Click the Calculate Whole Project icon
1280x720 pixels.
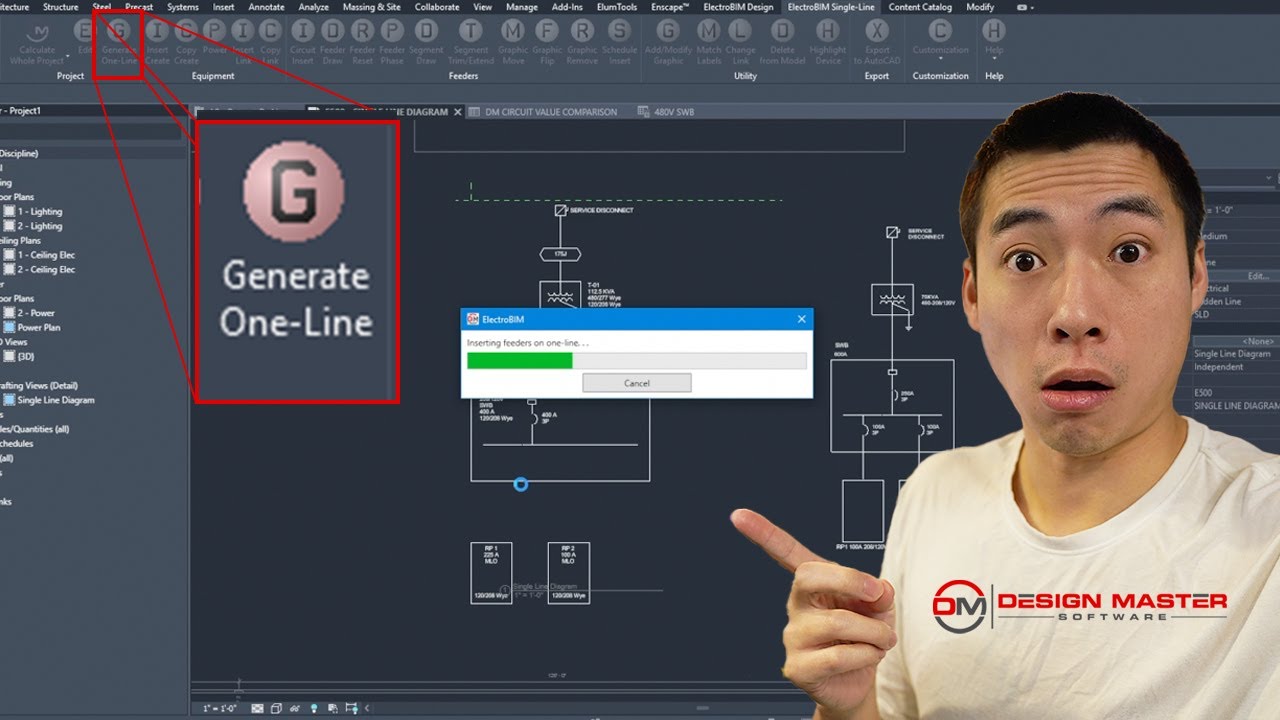pos(37,32)
